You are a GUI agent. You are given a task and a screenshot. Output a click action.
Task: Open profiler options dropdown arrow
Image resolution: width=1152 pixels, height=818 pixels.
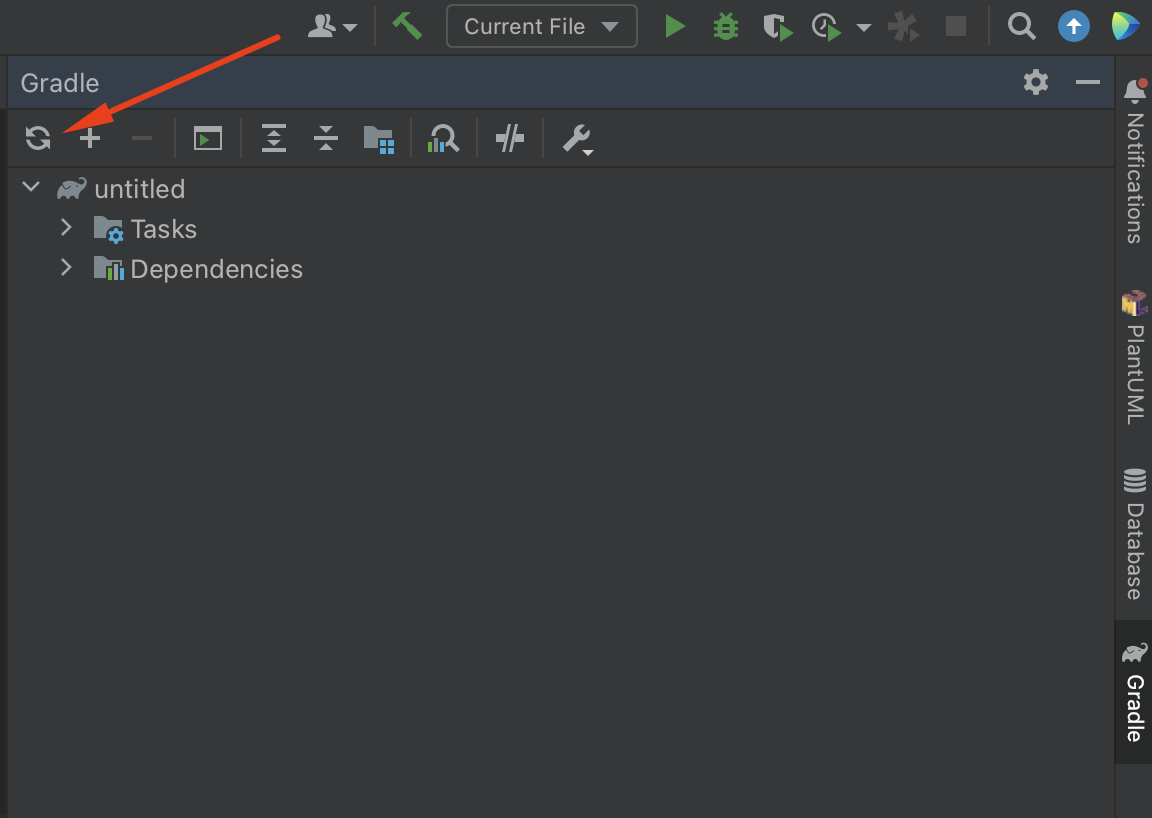[x=864, y=28]
